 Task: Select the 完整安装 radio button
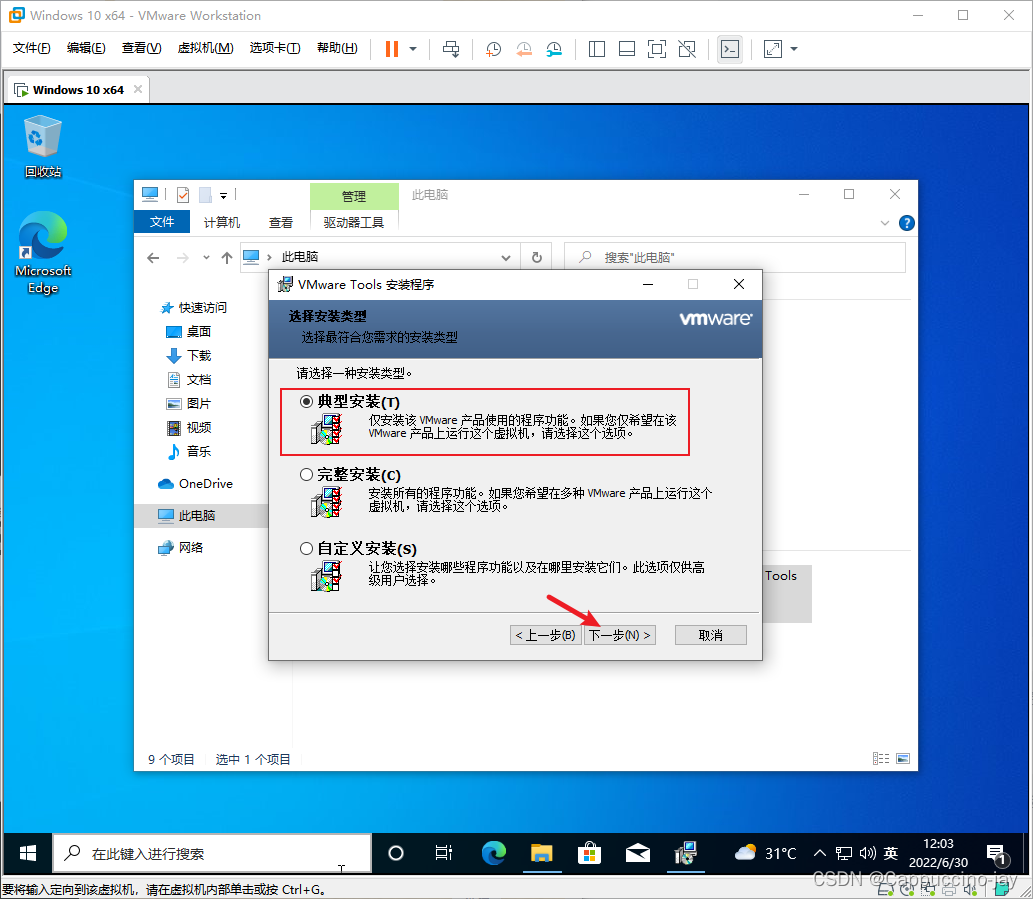coord(306,474)
